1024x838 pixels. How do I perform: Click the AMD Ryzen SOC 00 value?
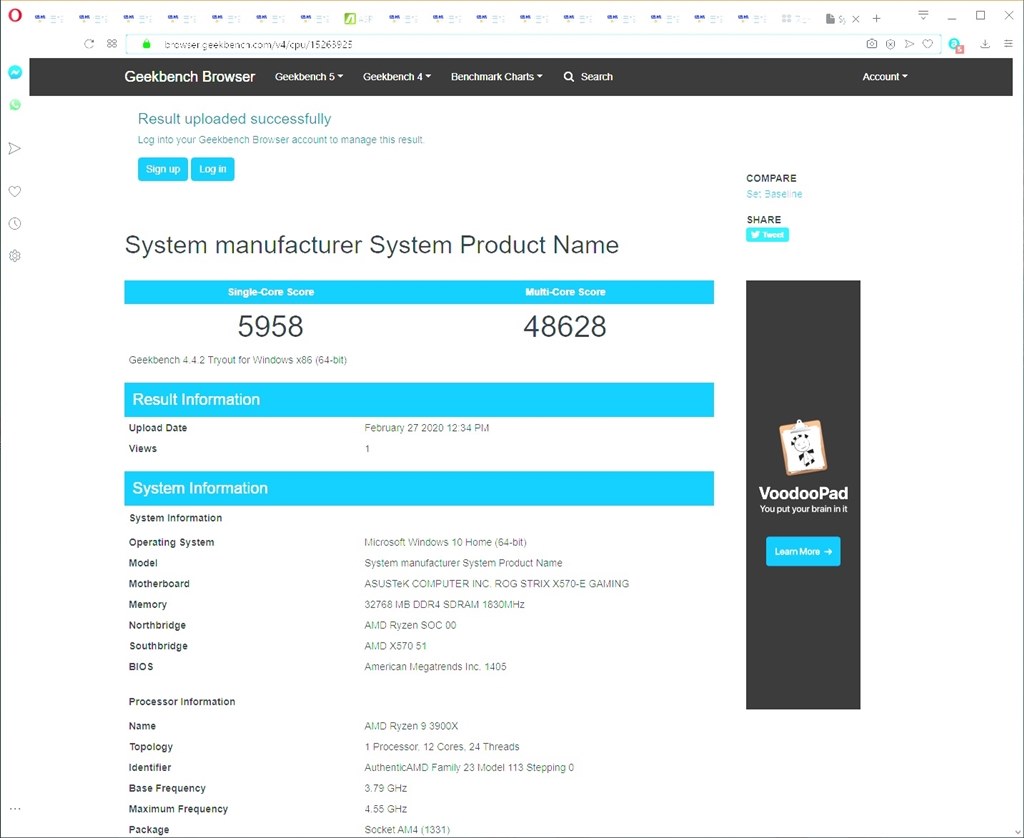point(410,625)
